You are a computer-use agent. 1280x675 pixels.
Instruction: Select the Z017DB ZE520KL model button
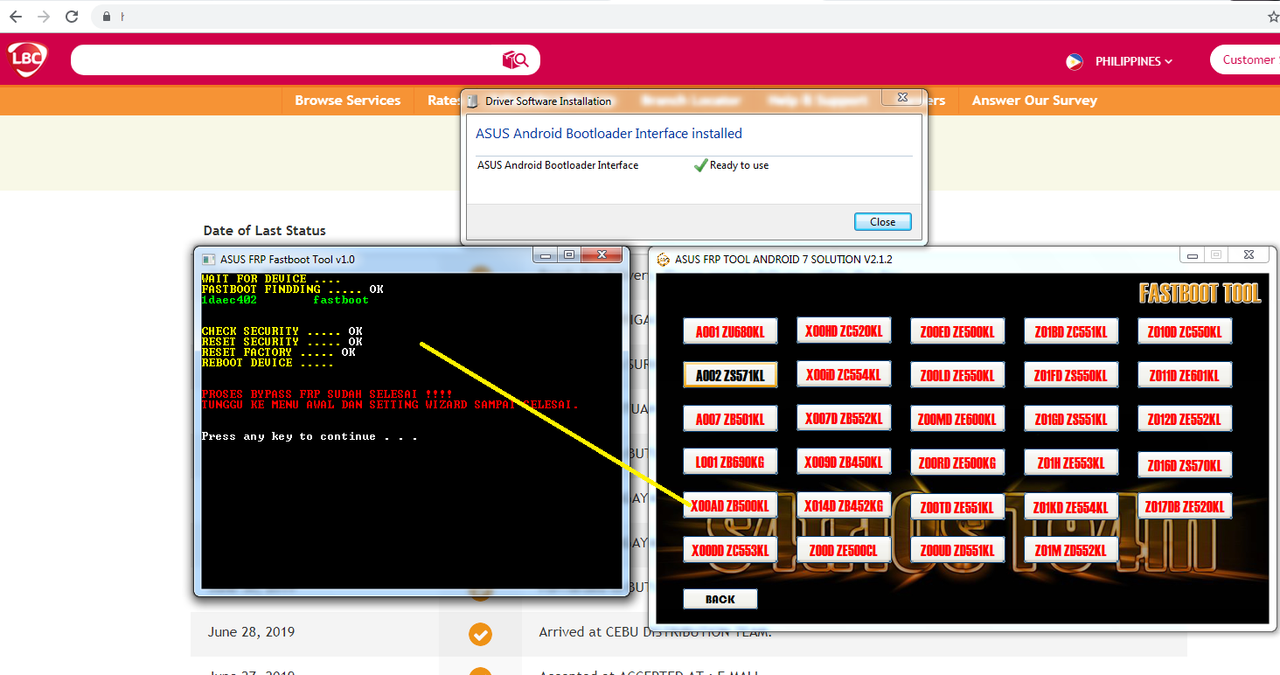coord(1184,506)
